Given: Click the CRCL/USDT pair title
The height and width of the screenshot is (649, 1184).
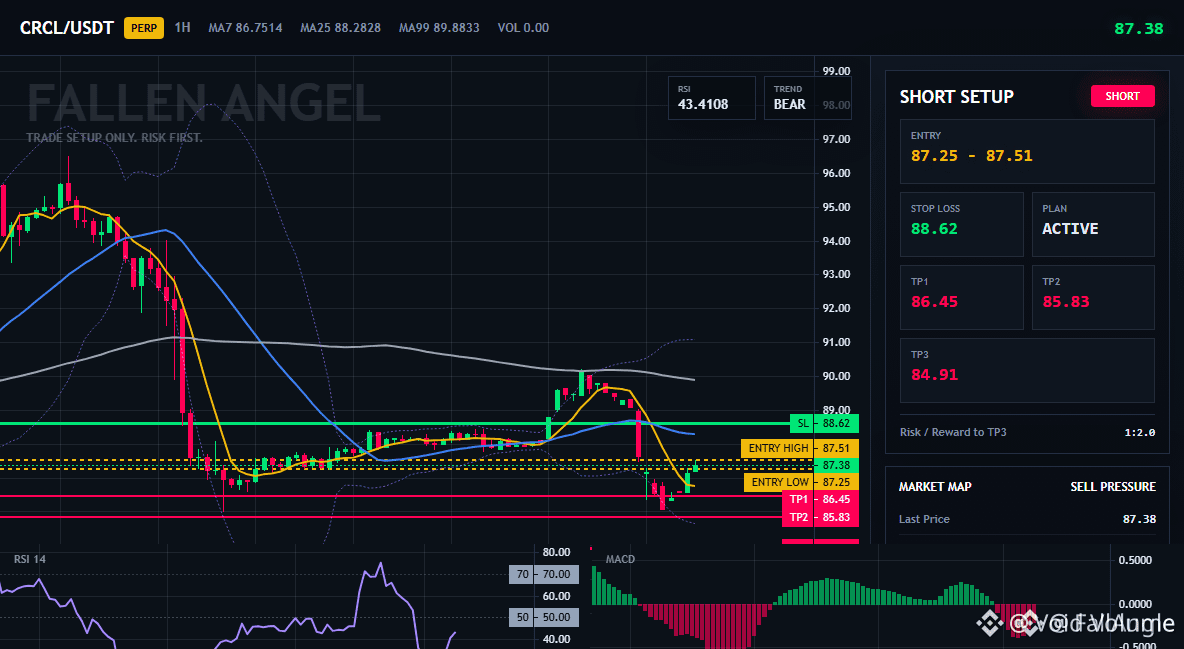Looking at the screenshot, I should coord(66,28).
